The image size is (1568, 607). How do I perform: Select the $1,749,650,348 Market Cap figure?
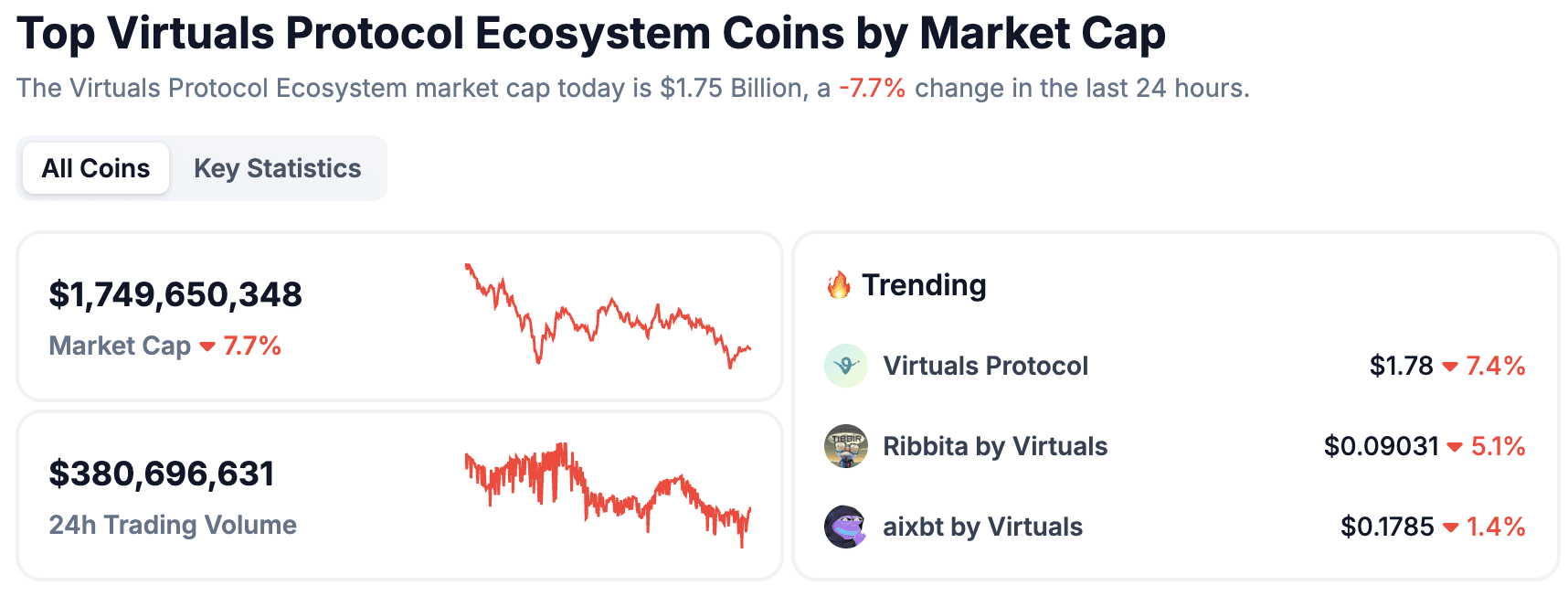pos(175,294)
